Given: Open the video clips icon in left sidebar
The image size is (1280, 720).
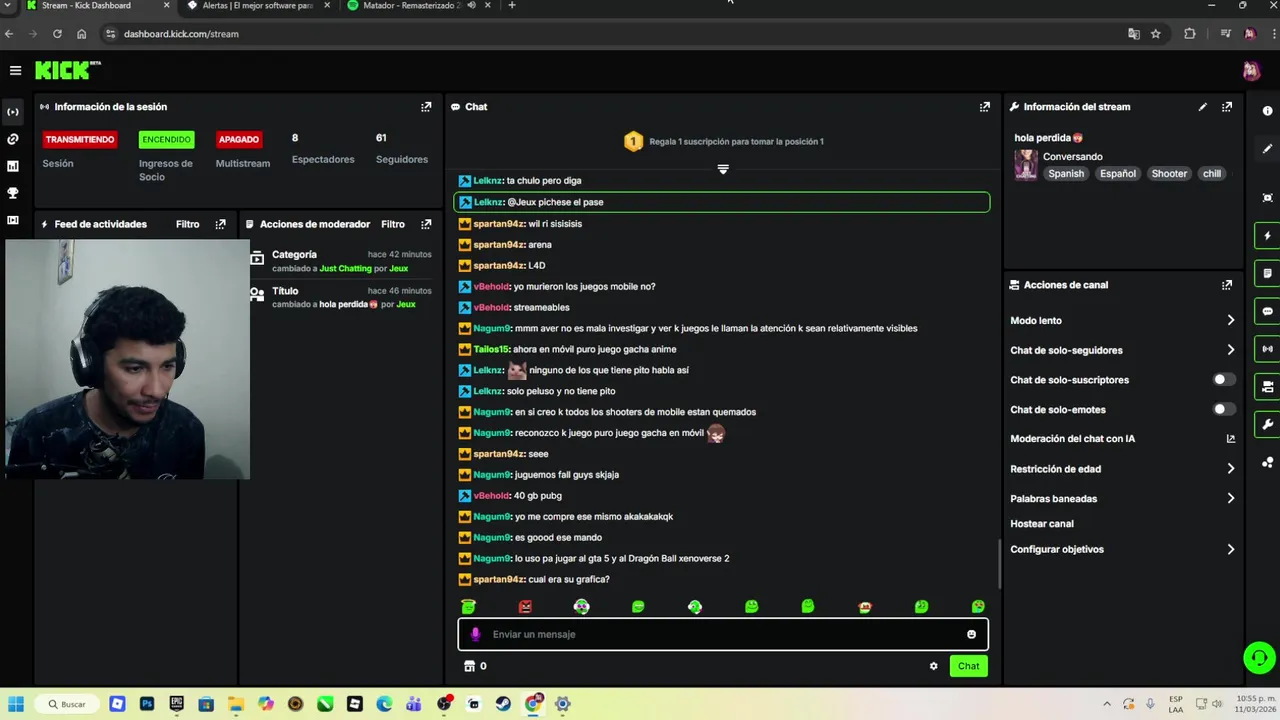Looking at the screenshot, I should pyautogui.click(x=13, y=220).
